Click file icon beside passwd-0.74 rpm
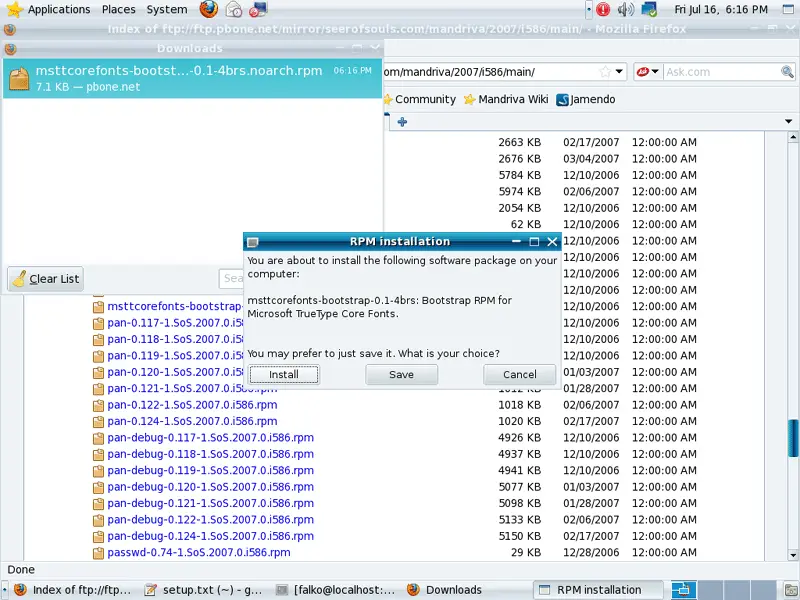 98,553
